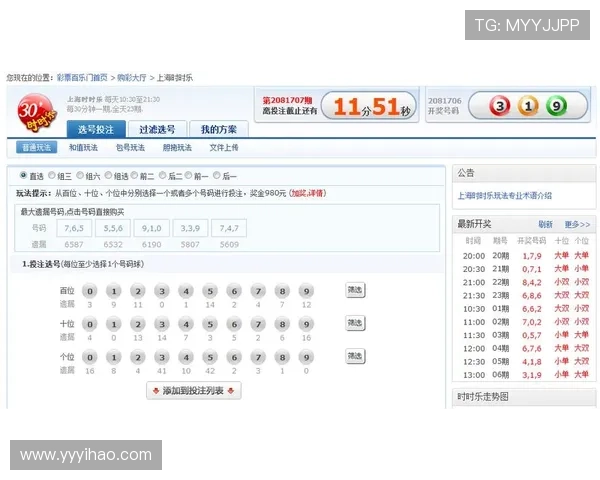Screen dimensions: 600x480
Task: Open the 购彩大厅 breadcrumb link
Action: click(x=132, y=78)
